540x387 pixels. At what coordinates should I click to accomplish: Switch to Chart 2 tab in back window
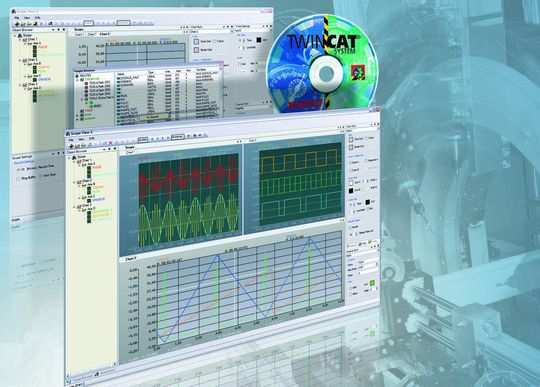pyautogui.click(x=92, y=34)
